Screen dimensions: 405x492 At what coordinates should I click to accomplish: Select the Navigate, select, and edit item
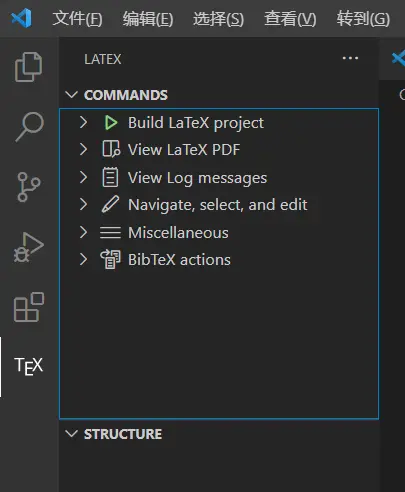(x=219, y=205)
